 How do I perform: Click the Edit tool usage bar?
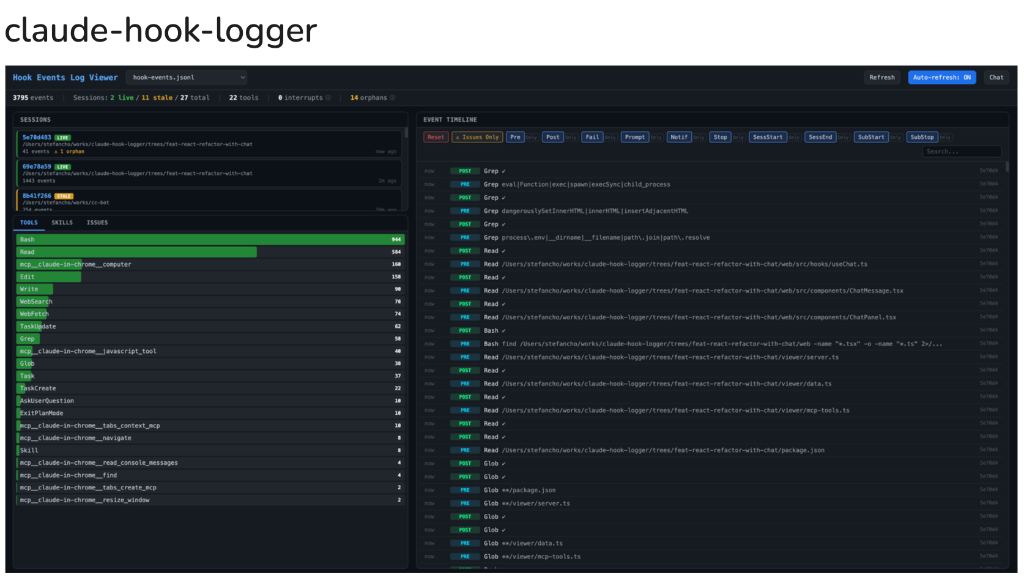pos(48,277)
